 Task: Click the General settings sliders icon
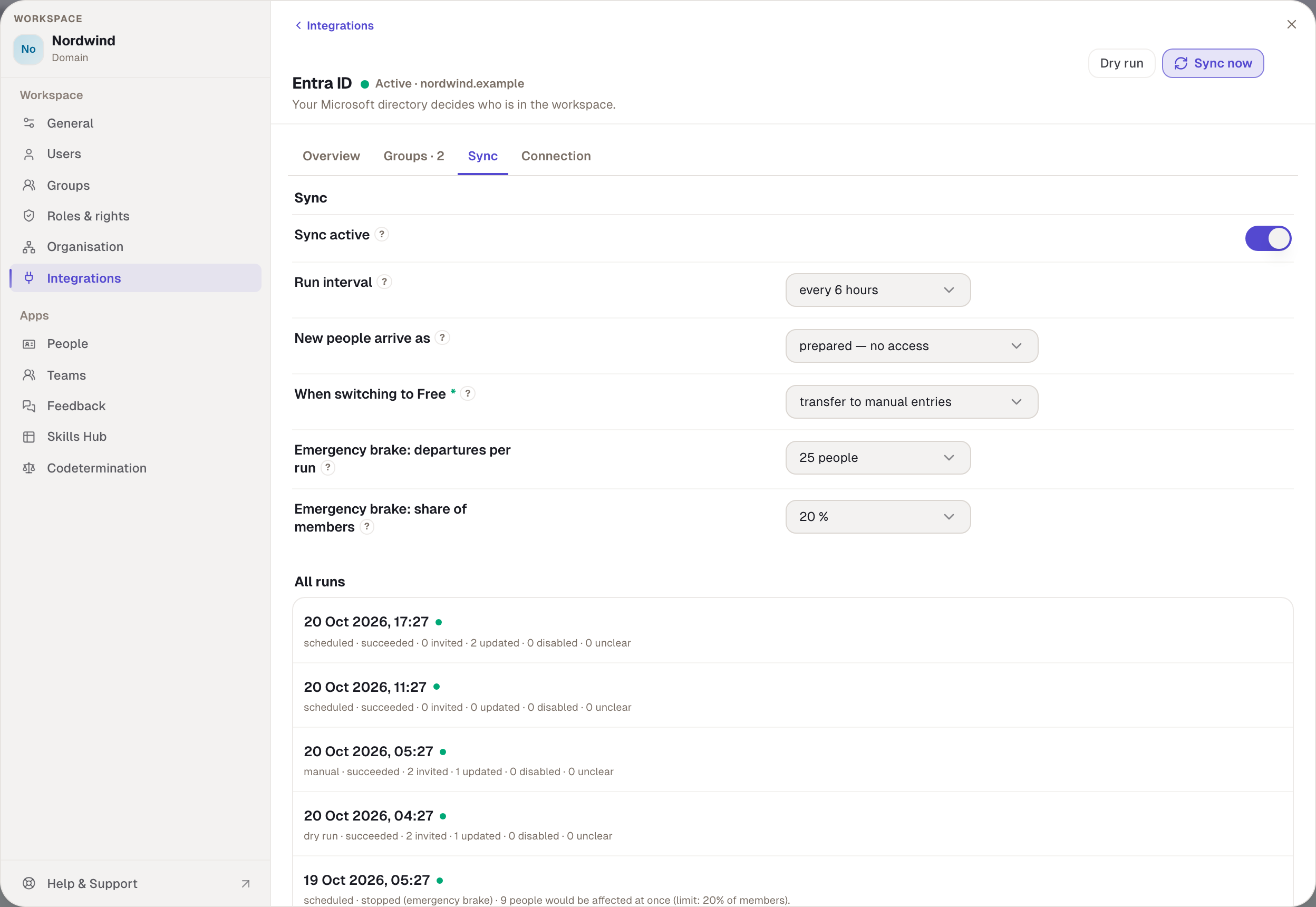(29, 123)
